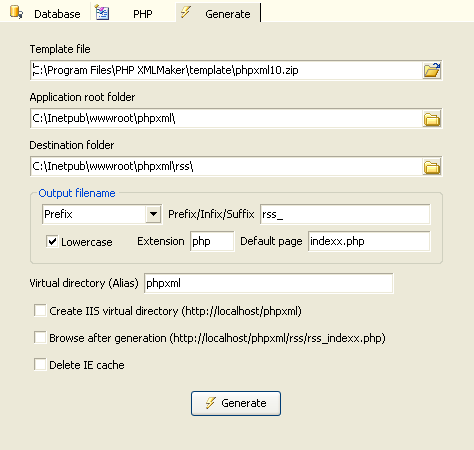Click the Database tab cylinder icon
Viewport: 474px width, 450px height.
point(16,12)
